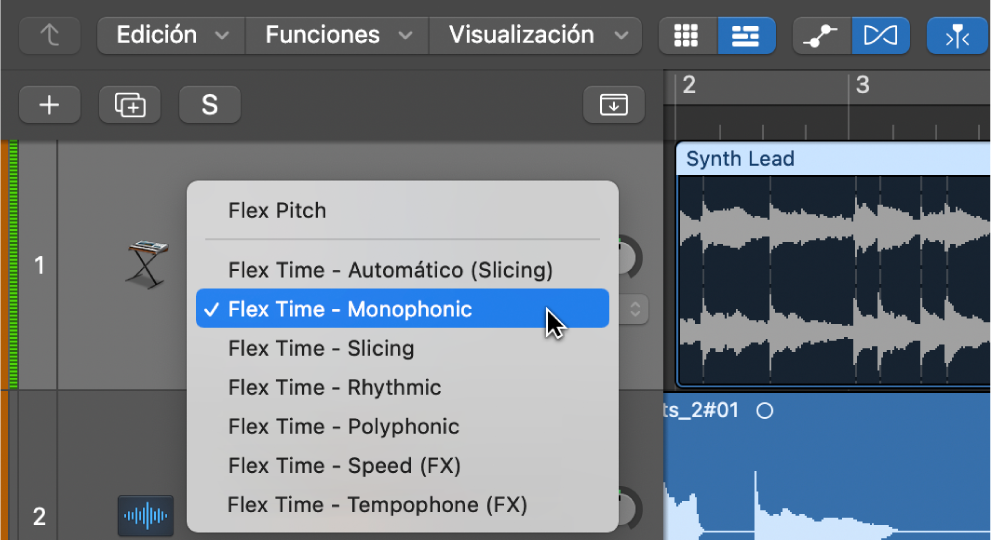Click the keyboard instrument track icon
Viewport: 992px width, 540px height.
148,263
